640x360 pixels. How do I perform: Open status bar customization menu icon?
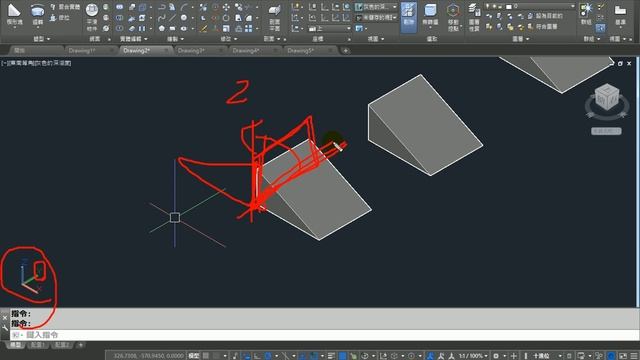coord(633,356)
